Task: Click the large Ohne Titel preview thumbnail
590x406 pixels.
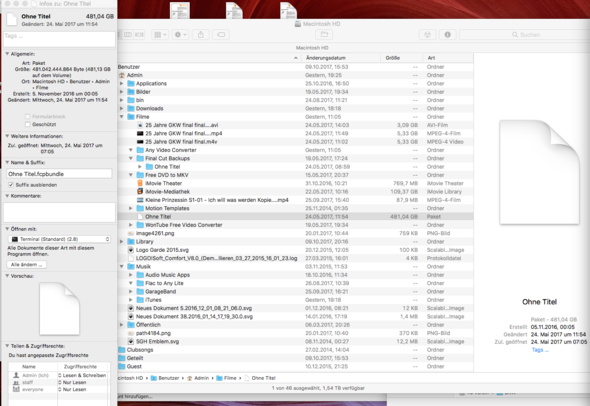Action: 539,172
